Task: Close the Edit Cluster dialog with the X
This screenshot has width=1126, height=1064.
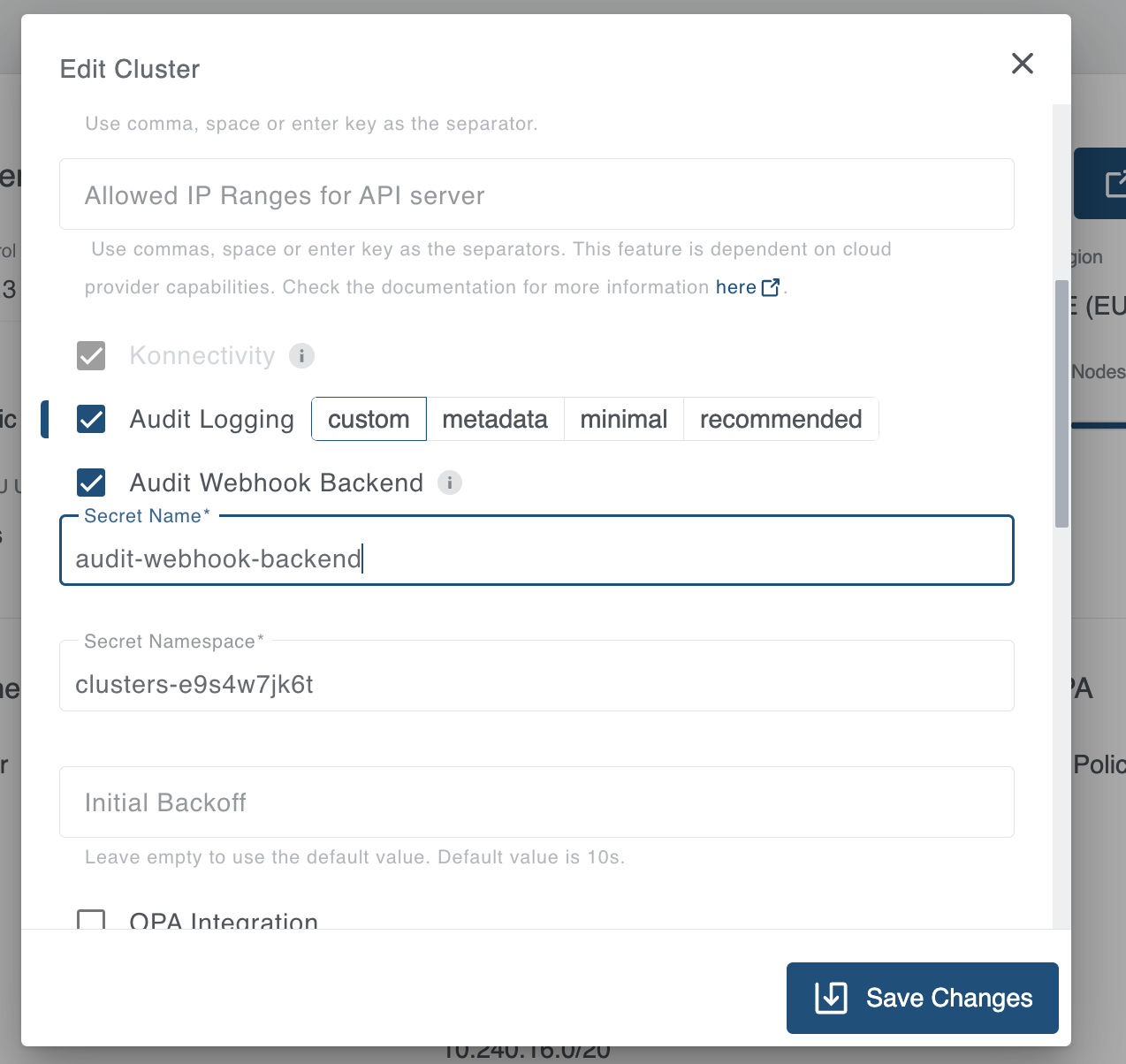Action: (1022, 64)
